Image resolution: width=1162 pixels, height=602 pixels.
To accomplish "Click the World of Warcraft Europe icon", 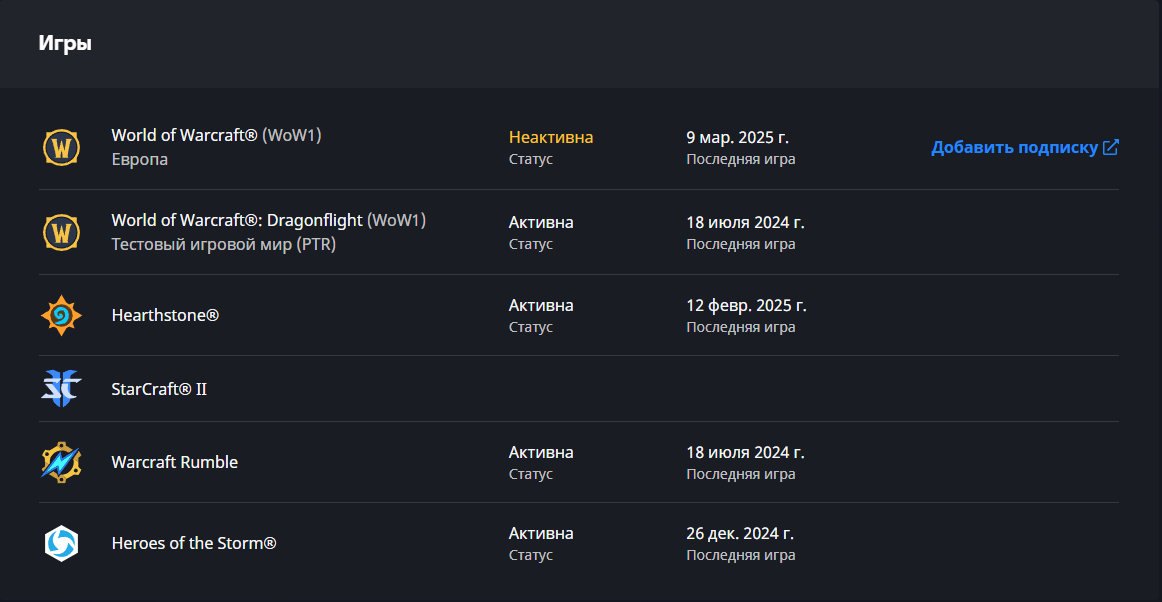I will [61, 147].
